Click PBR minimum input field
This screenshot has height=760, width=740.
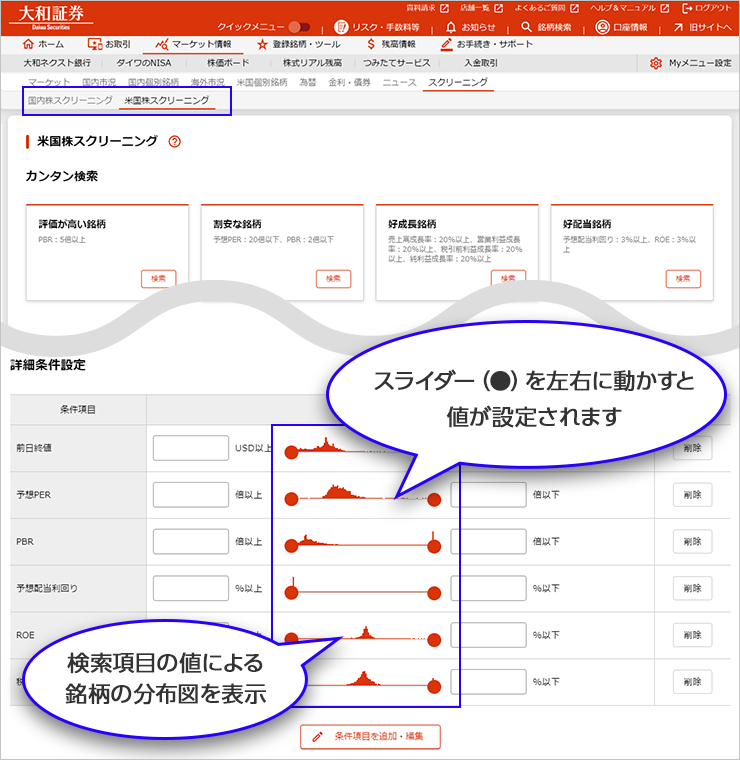click(x=191, y=541)
